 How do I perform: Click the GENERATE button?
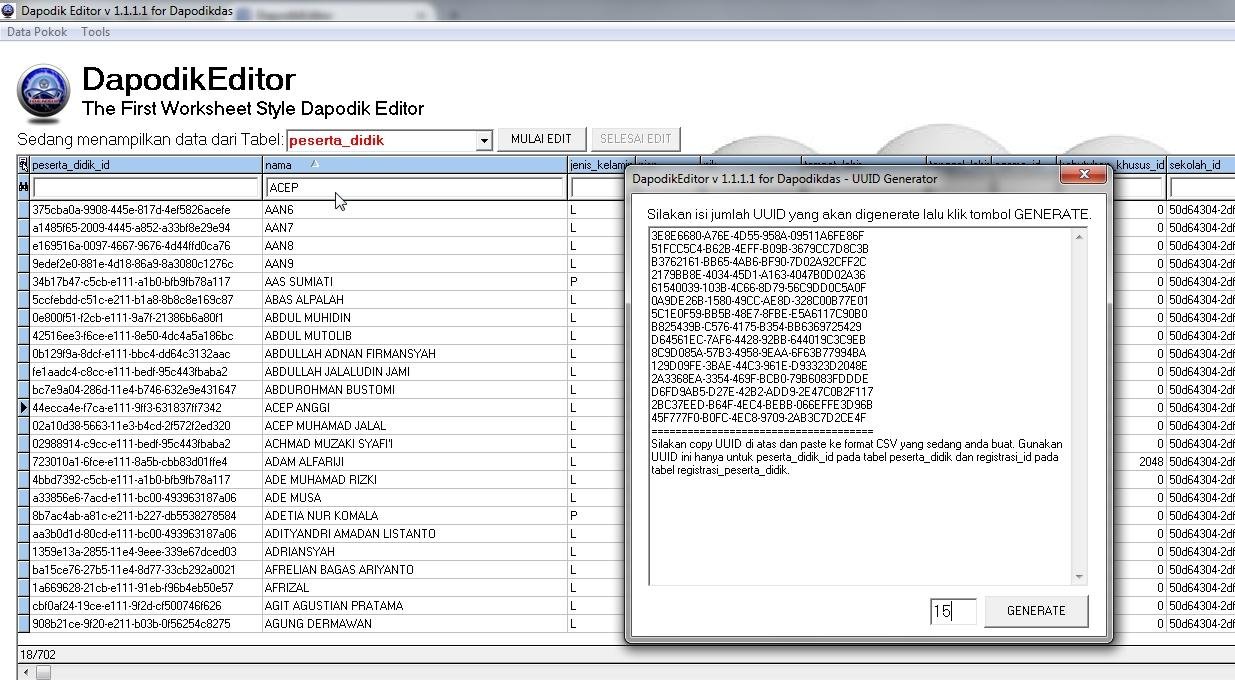click(x=1036, y=611)
